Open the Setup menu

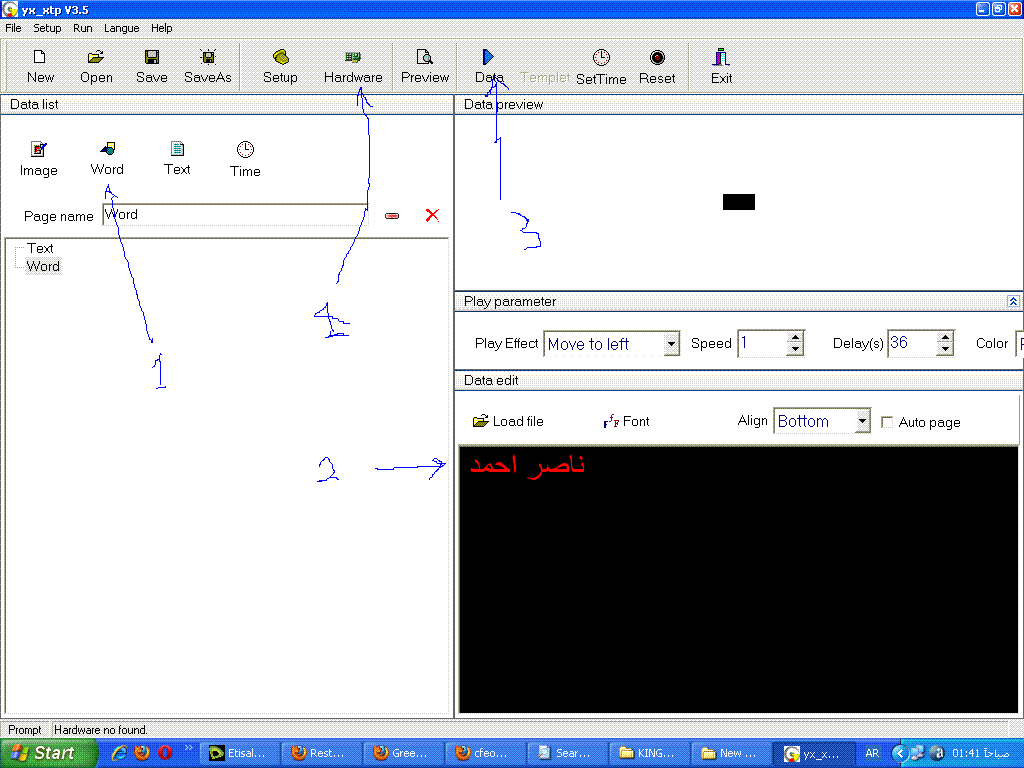point(47,28)
